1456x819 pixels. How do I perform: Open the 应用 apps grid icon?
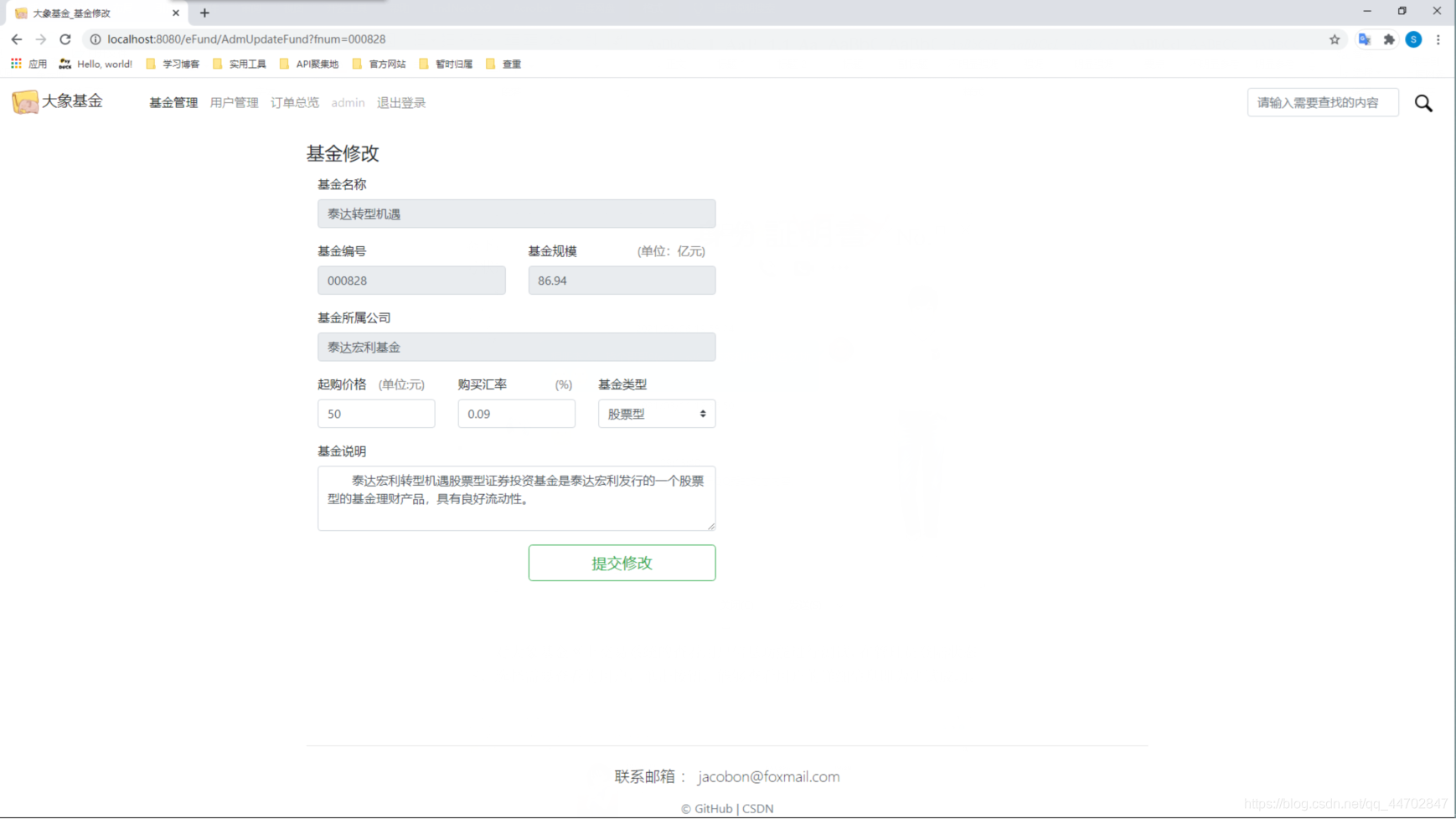(16, 64)
